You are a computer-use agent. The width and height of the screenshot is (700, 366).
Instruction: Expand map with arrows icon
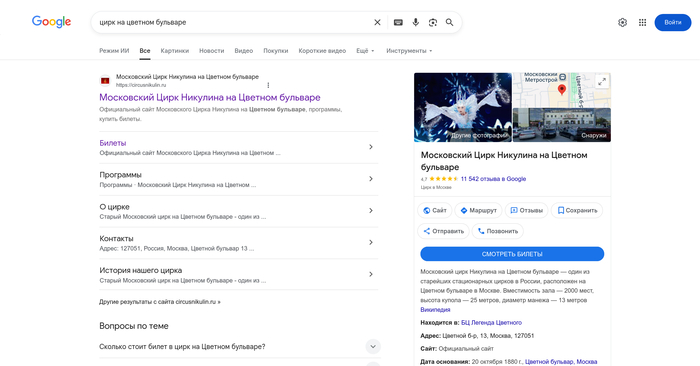pyautogui.click(x=602, y=82)
